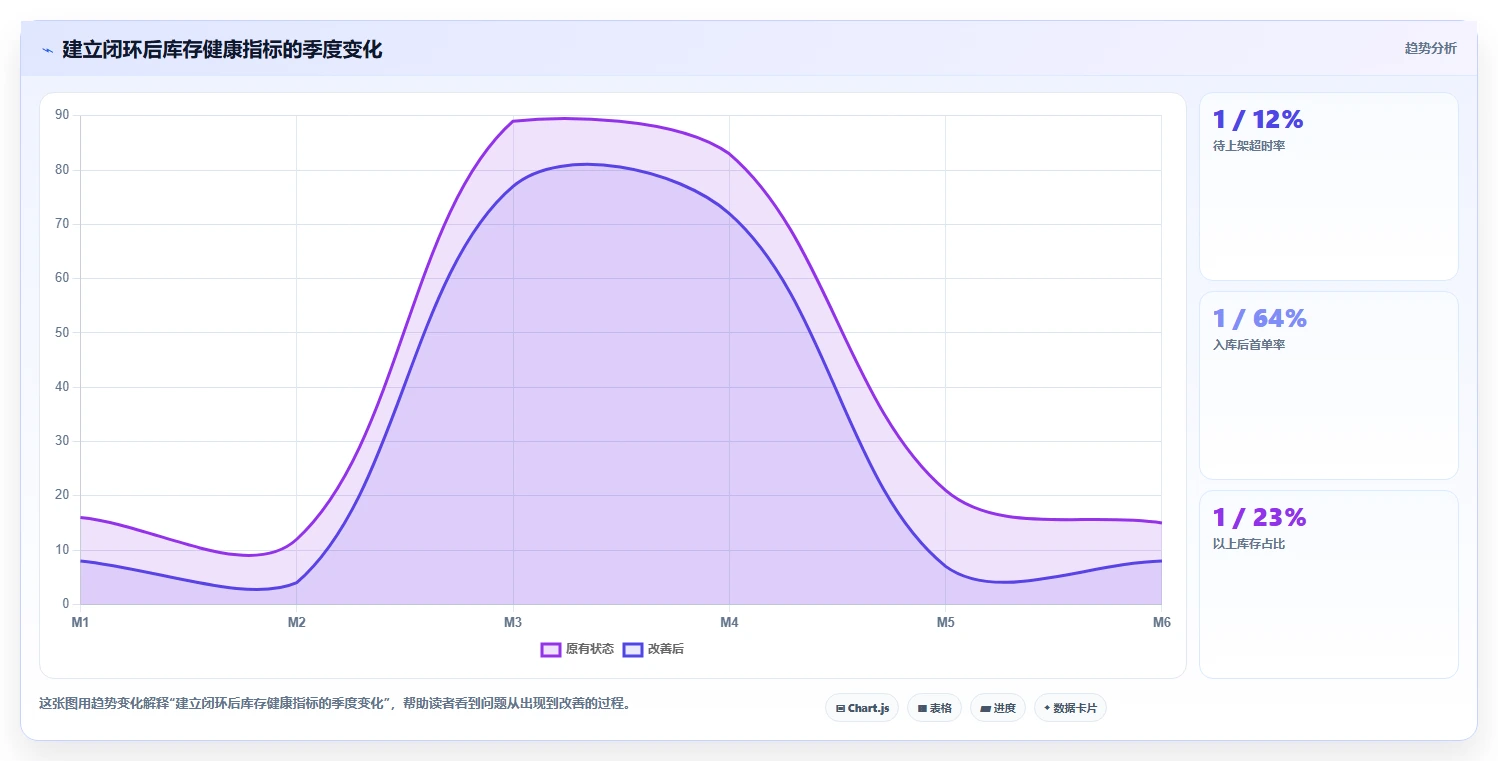Click the M4 x-axis label
The width and height of the screenshot is (1498, 761).
click(729, 622)
